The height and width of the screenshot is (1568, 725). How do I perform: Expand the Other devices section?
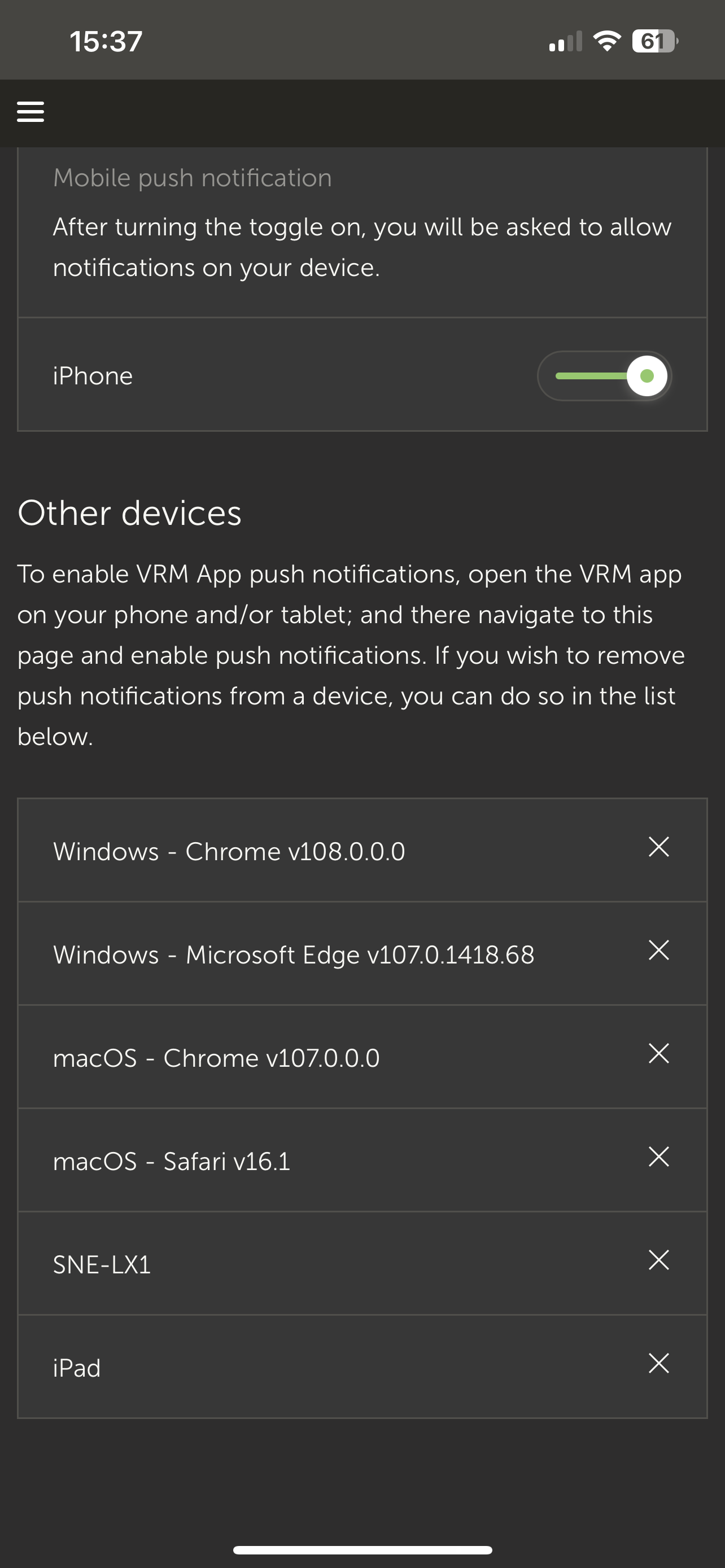130,513
